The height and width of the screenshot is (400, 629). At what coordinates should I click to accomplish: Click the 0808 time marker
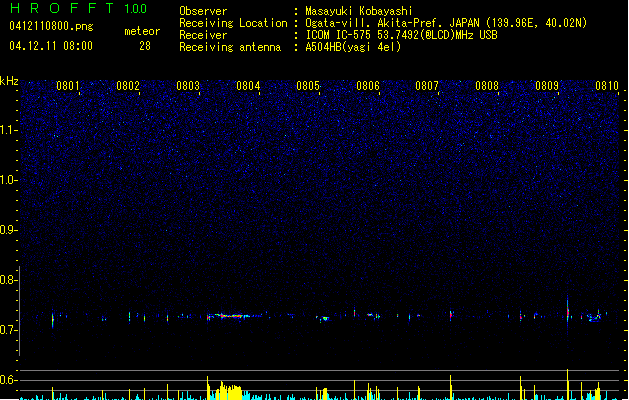(487, 86)
